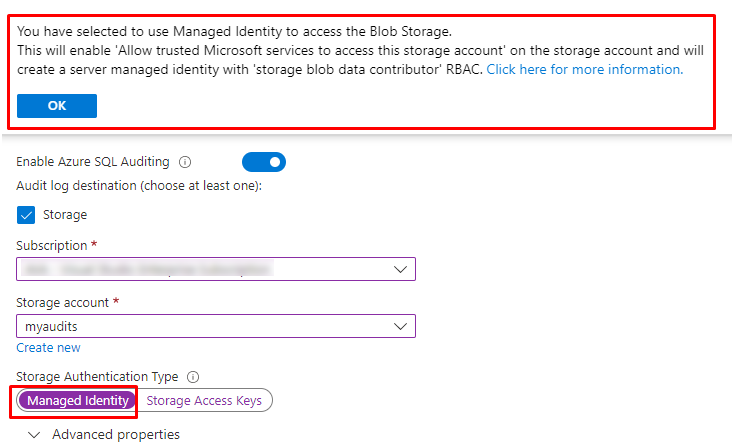Click the 'Storage' label next to the checkbox
This screenshot has width=737, height=448.
coord(65,214)
